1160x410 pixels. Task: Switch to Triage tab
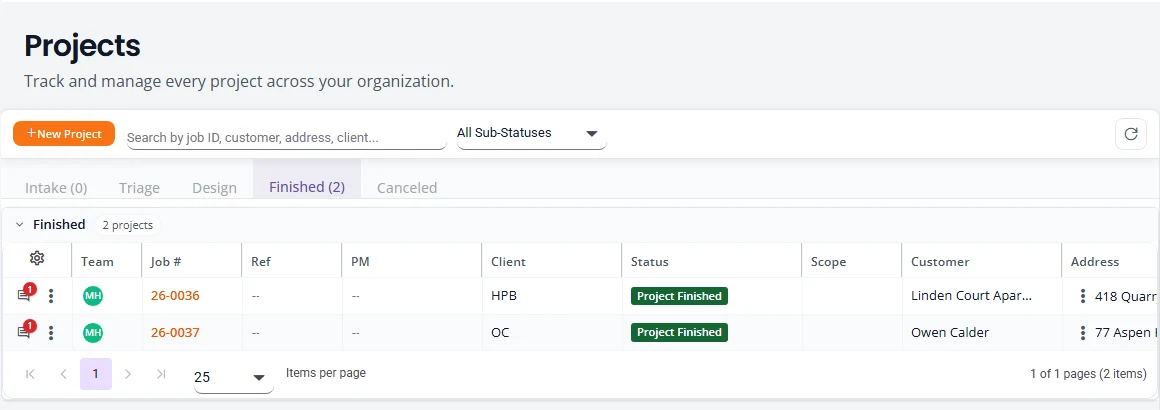[139, 187]
